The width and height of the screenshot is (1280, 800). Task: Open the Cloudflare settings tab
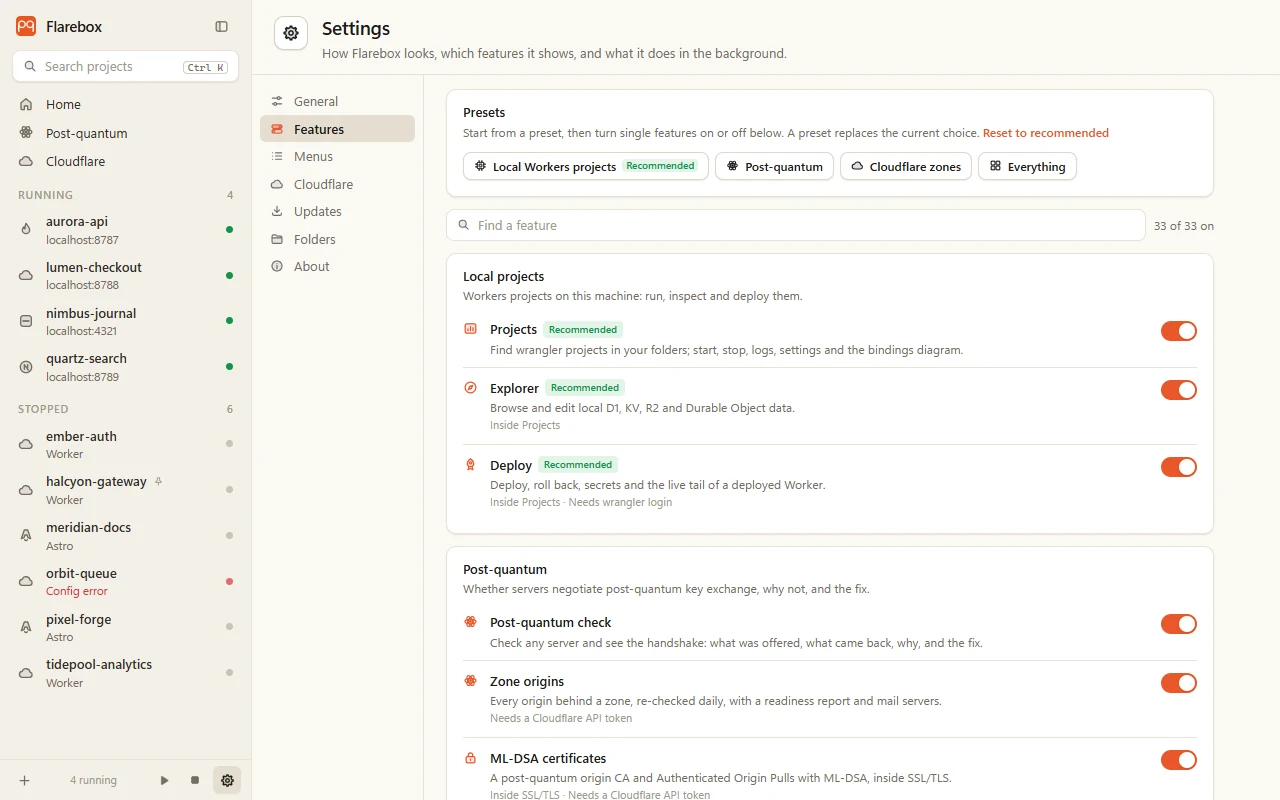point(337,184)
